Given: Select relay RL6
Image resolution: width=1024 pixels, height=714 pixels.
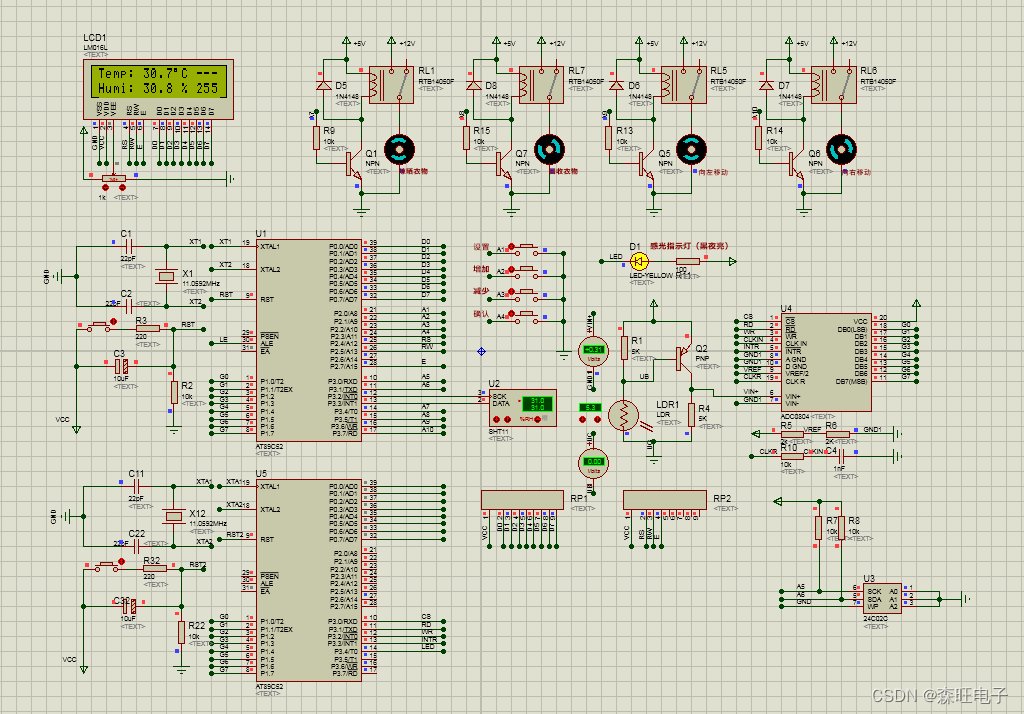Looking at the screenshot, I should pyautogui.click(x=833, y=84).
